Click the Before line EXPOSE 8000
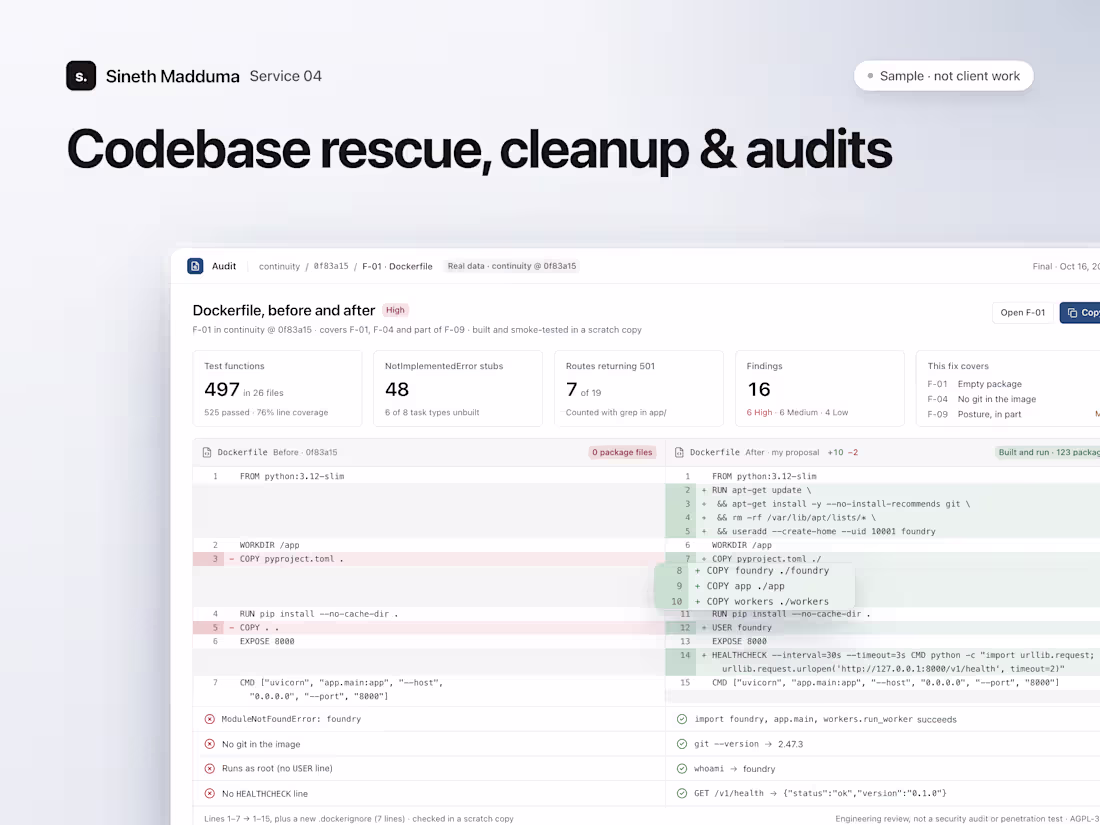Image resolution: width=1100 pixels, height=825 pixels. (x=429, y=641)
